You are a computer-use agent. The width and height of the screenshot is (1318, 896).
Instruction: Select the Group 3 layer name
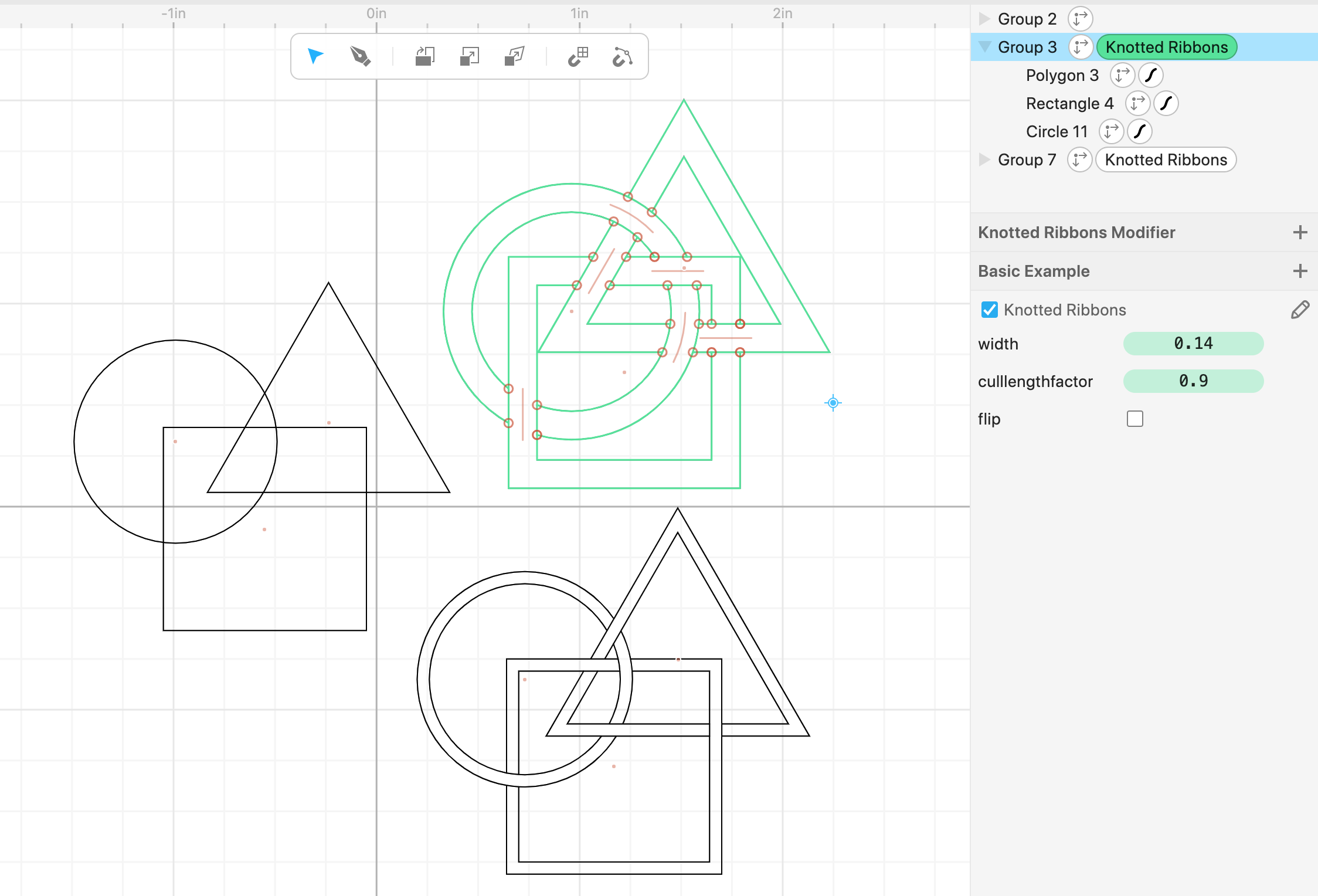click(1027, 47)
